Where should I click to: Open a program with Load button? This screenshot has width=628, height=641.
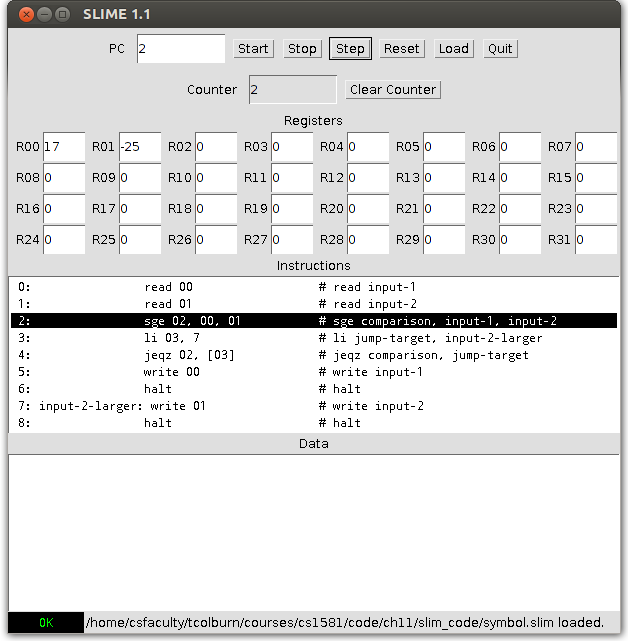[453, 49]
